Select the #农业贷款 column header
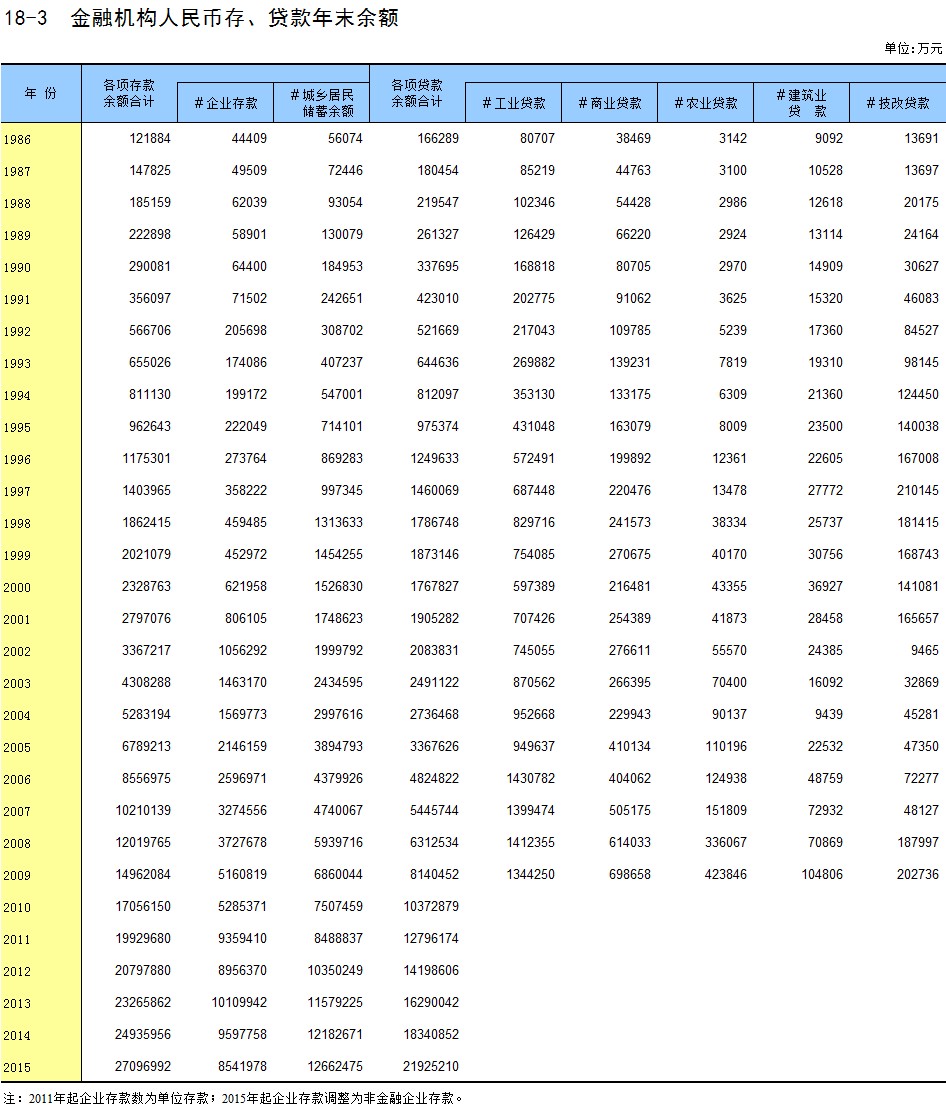Image resolution: width=946 pixels, height=1115 pixels. [x=705, y=103]
